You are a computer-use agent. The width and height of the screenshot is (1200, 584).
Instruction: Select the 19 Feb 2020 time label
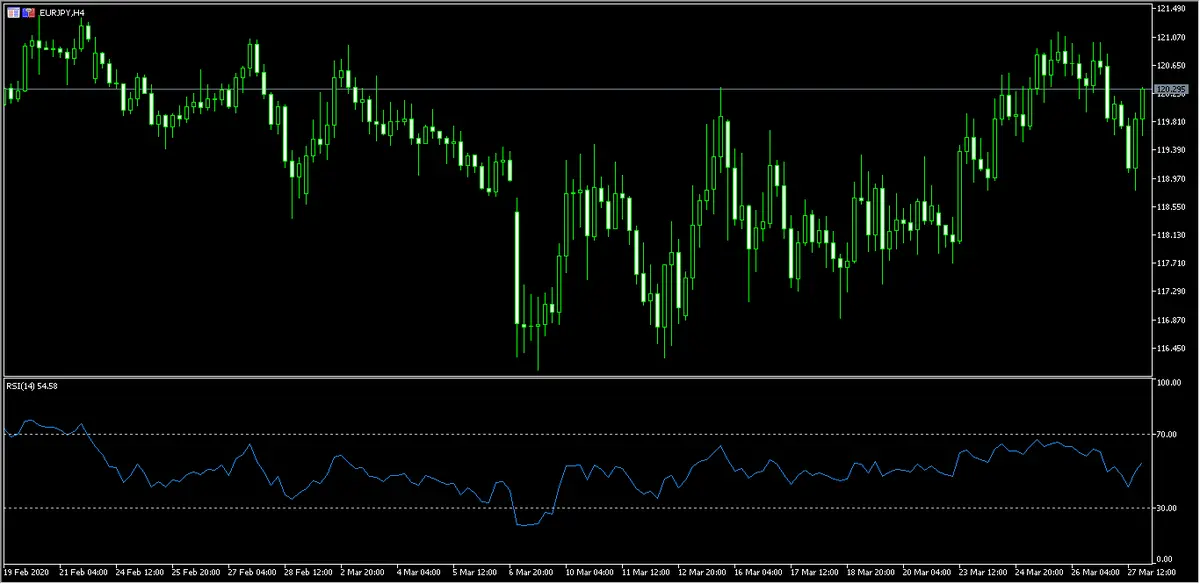(27, 573)
